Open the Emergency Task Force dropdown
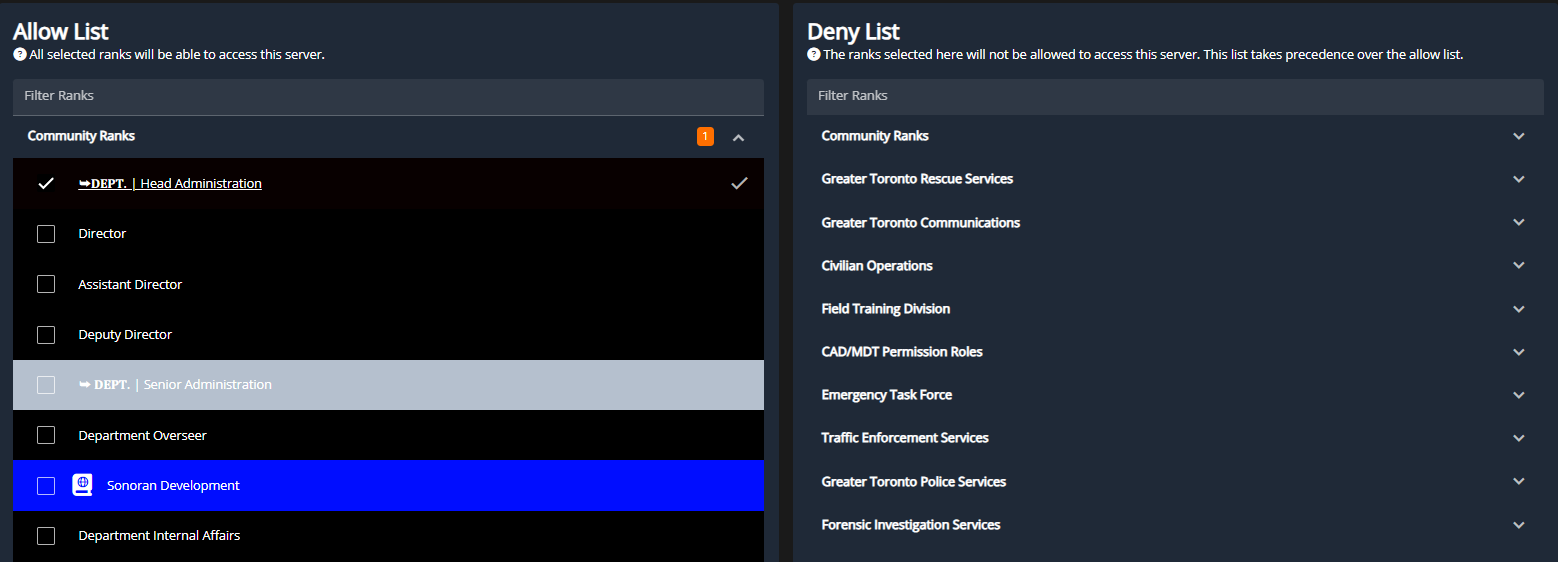The image size is (1558, 562). [1518, 395]
